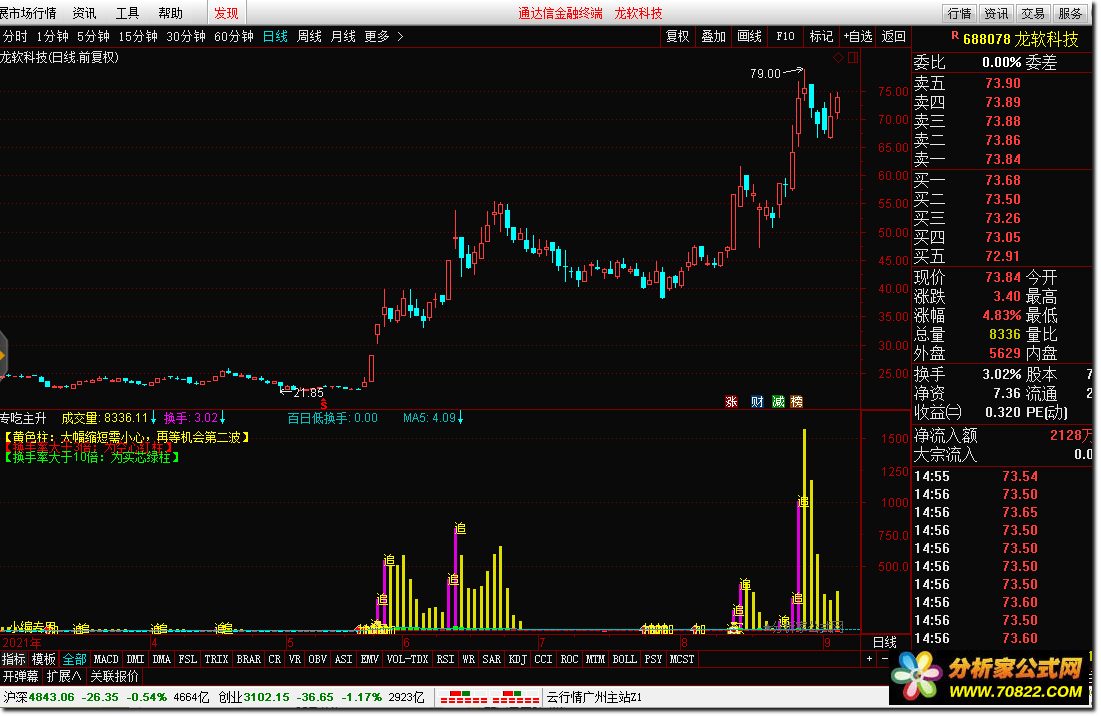The image size is (1101, 716).
Task: Click 云行情广州主站Z1 server status
Action: coord(594,697)
